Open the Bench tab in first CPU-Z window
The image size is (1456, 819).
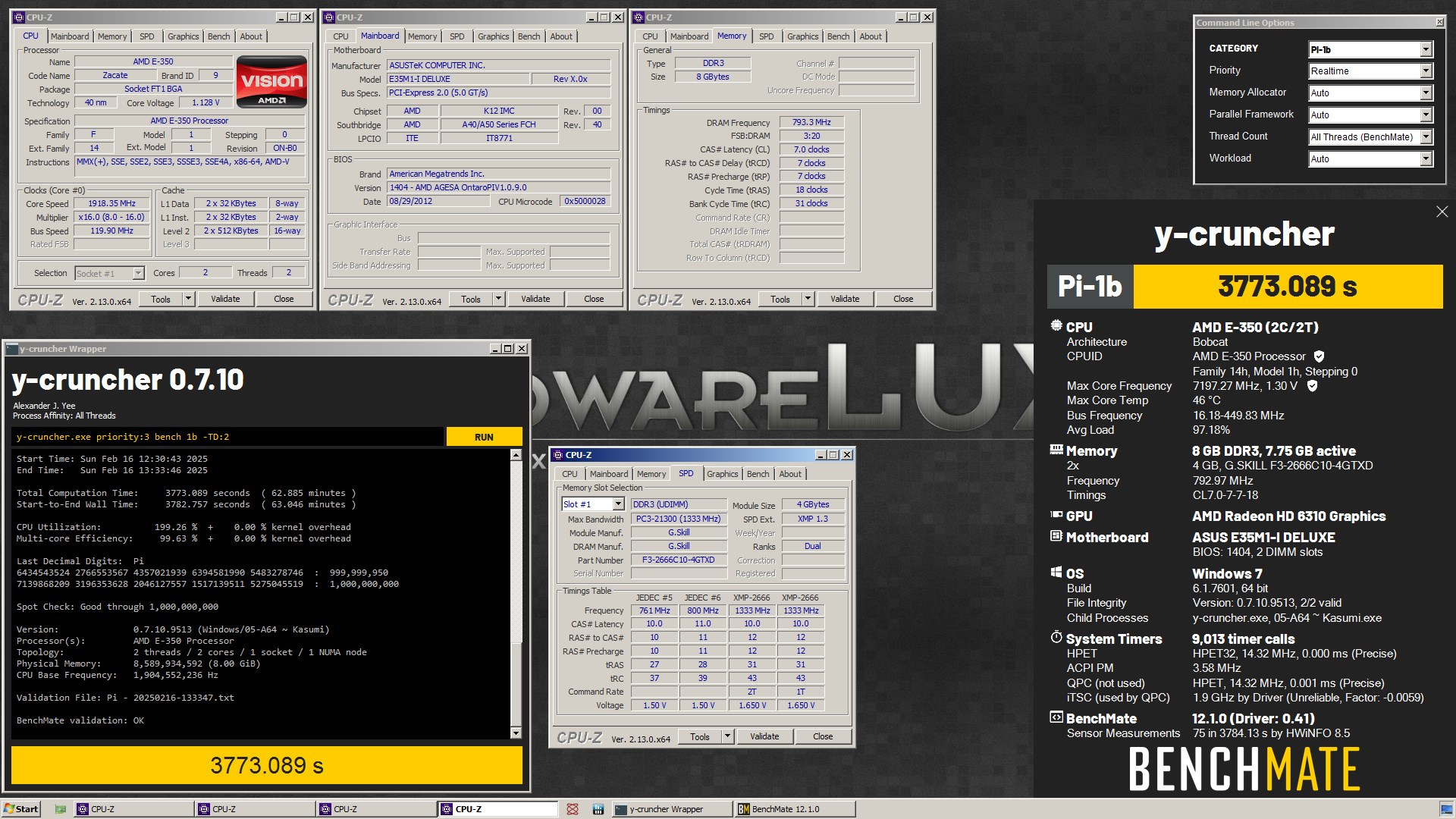[x=218, y=36]
